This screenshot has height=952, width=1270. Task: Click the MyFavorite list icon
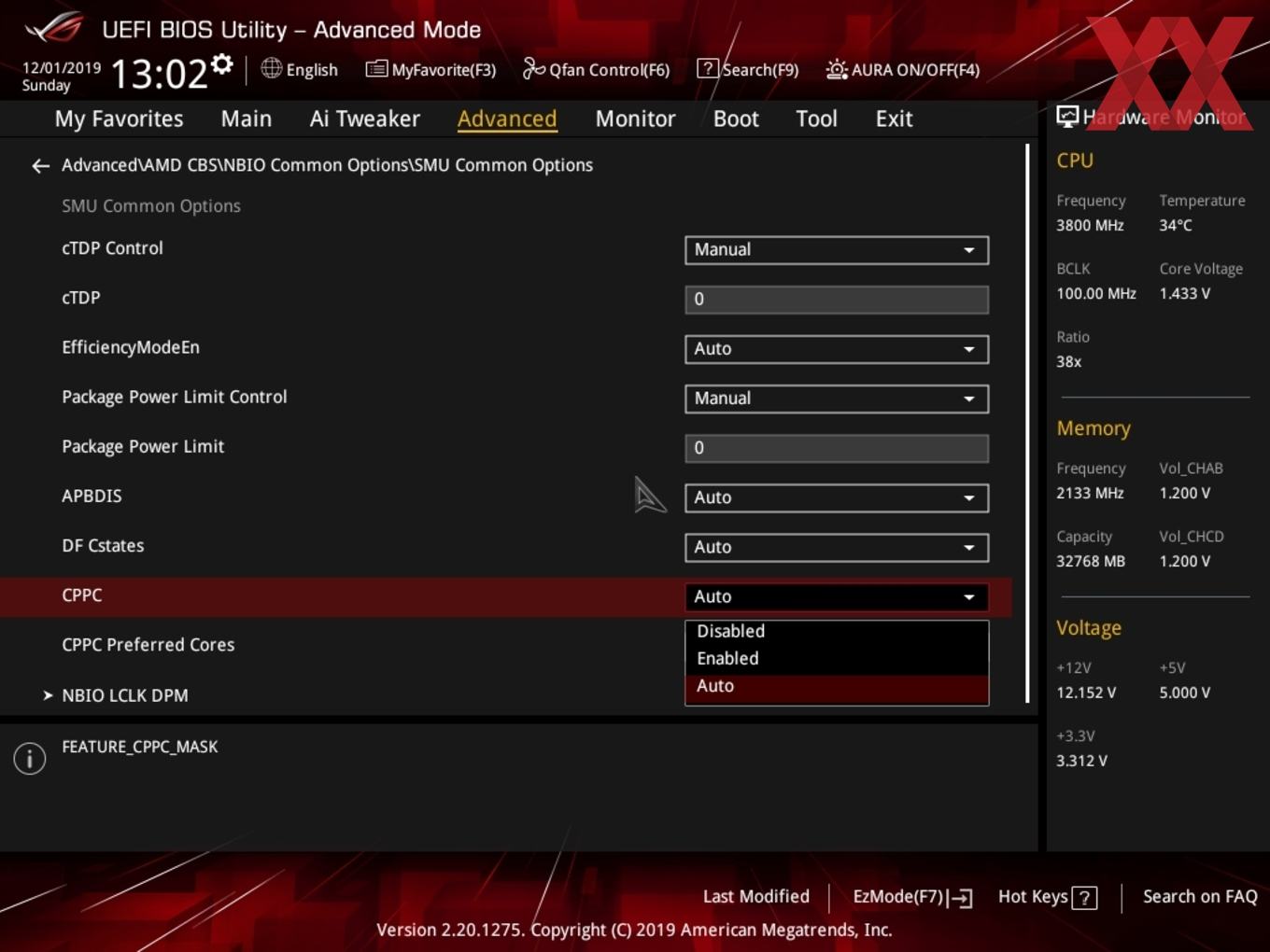(376, 69)
